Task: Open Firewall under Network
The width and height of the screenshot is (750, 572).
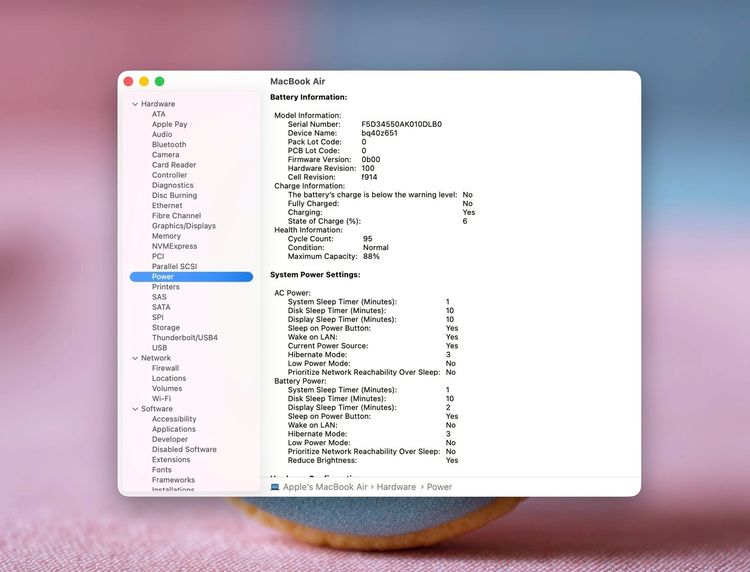Action: click(165, 368)
